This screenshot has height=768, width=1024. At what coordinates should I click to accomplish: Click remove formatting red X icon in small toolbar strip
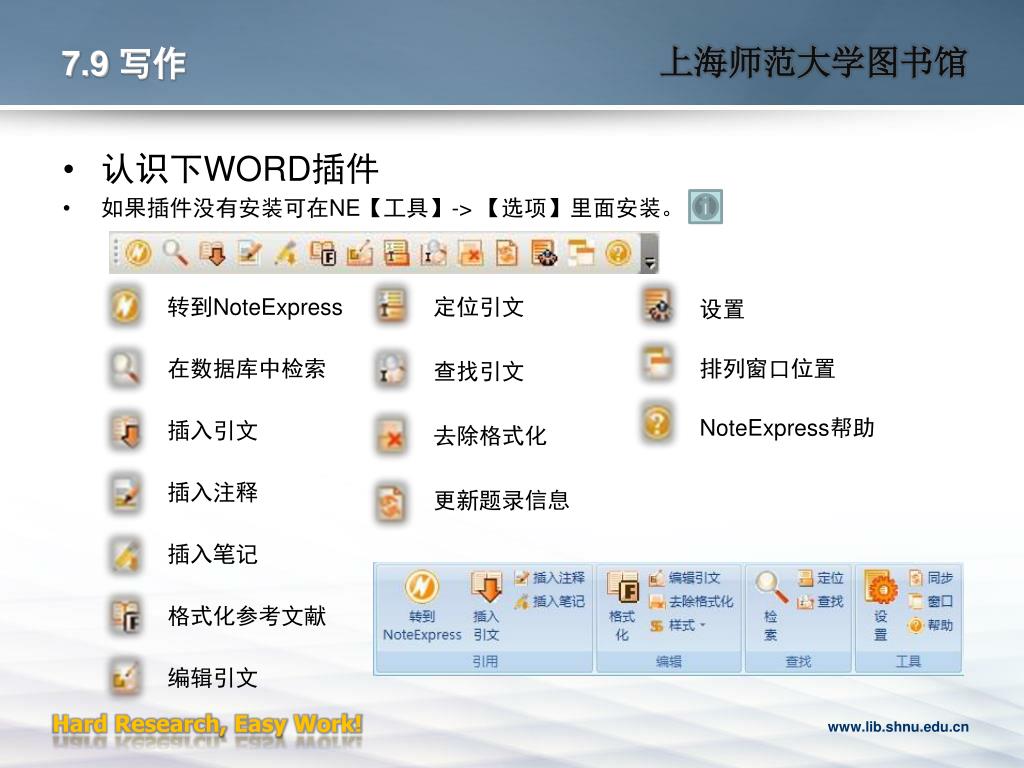[470, 253]
